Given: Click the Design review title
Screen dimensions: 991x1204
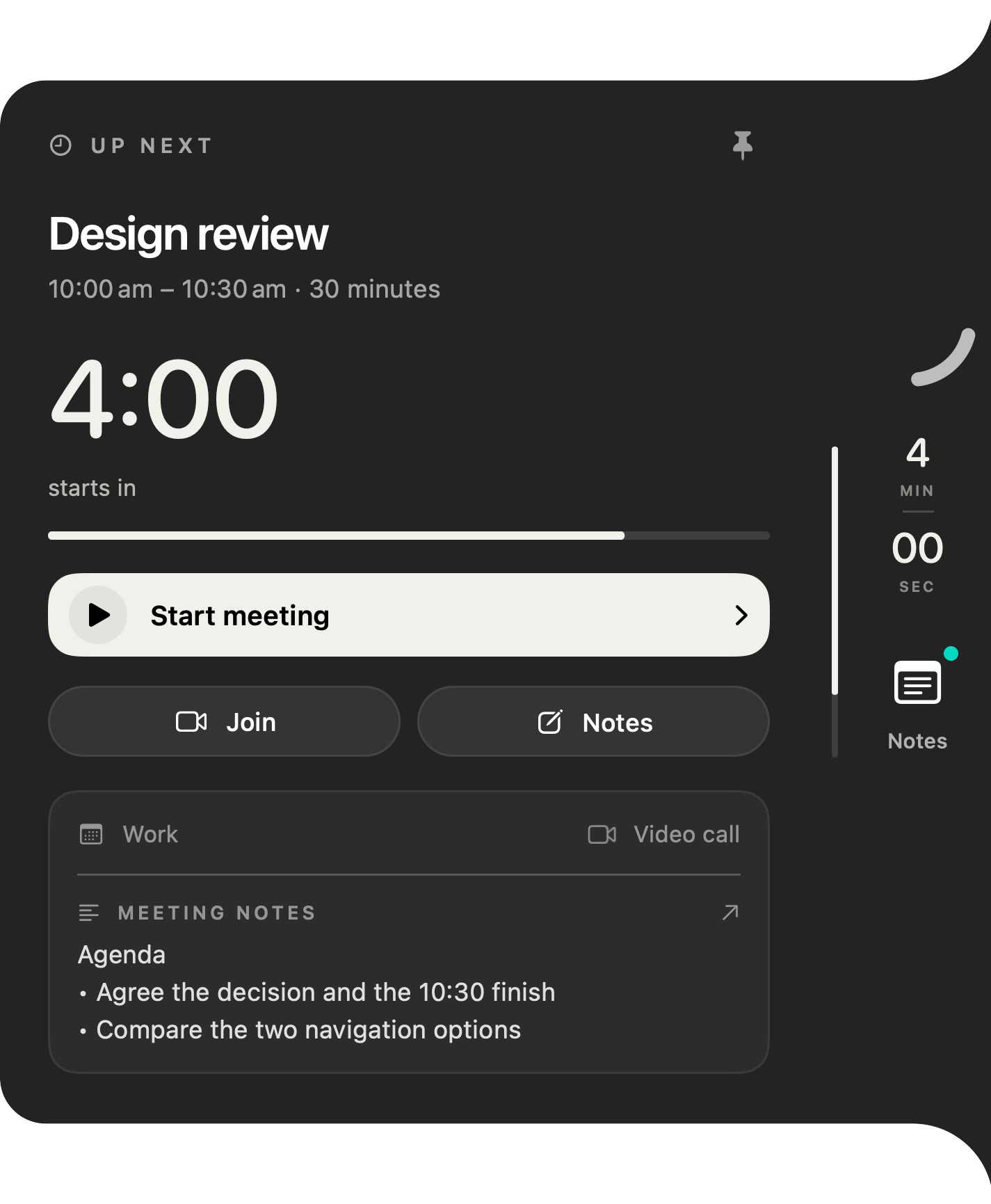Looking at the screenshot, I should (188, 234).
